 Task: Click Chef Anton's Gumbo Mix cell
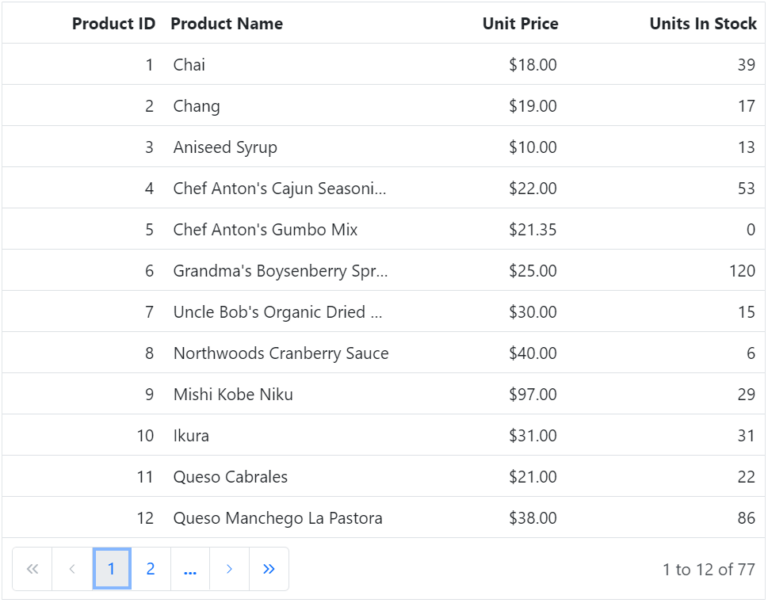tap(265, 230)
